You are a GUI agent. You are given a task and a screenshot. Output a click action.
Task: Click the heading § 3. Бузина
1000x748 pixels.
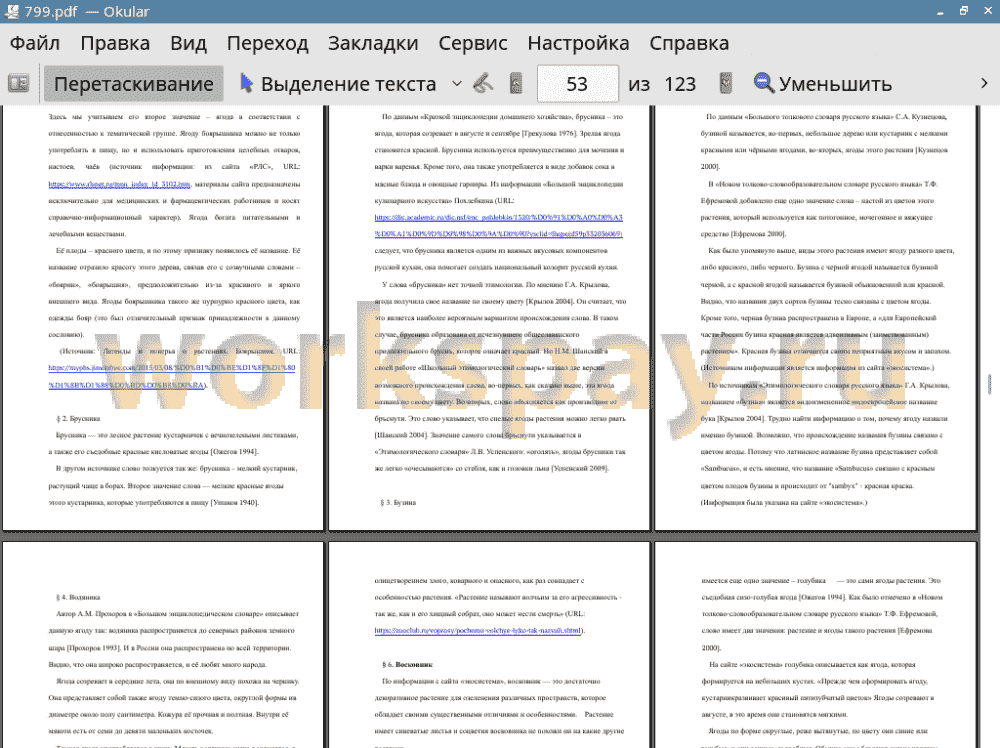(398, 502)
